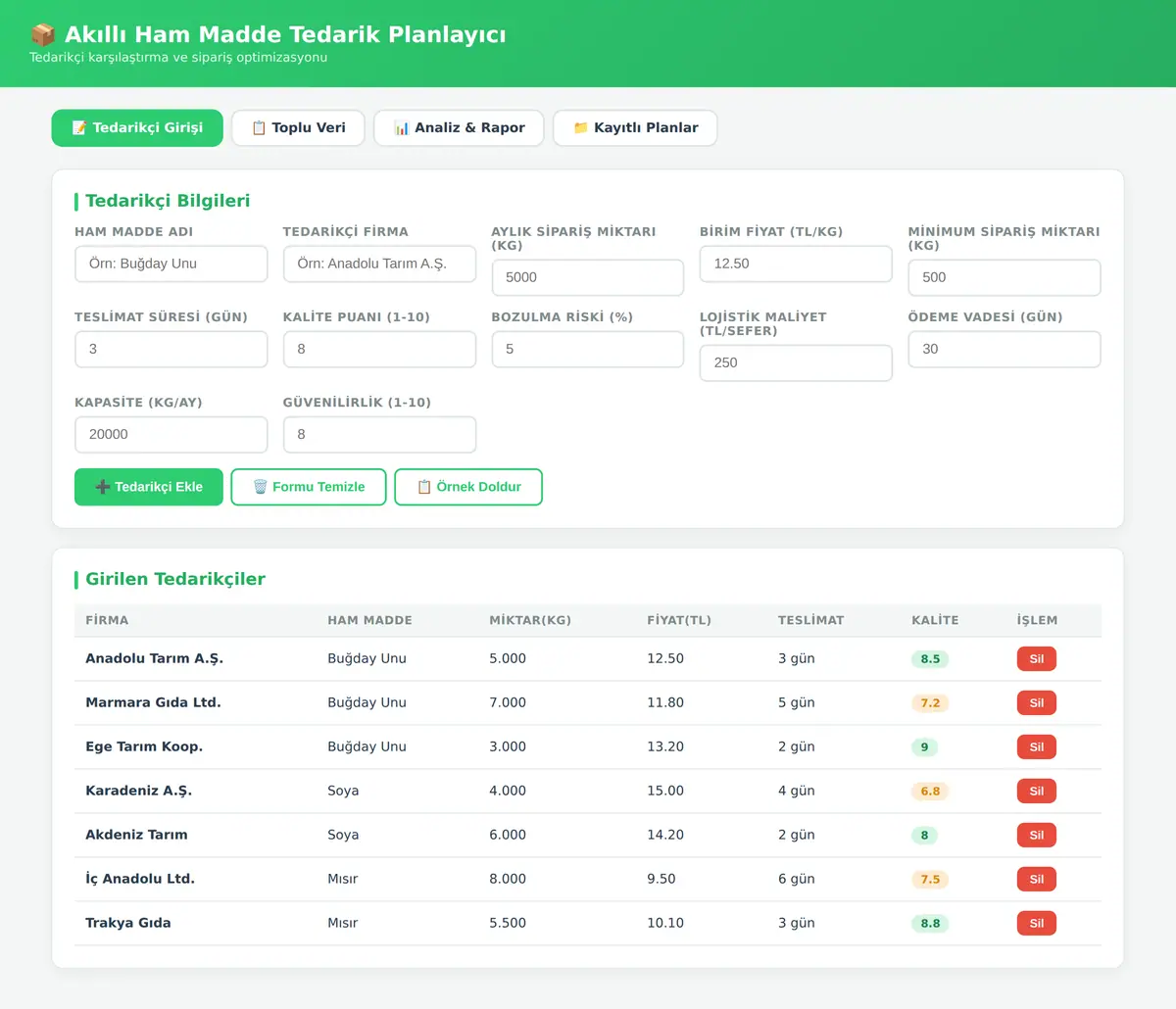Click the 7.2 quality badge
The image size is (1176, 1009).
click(930, 703)
